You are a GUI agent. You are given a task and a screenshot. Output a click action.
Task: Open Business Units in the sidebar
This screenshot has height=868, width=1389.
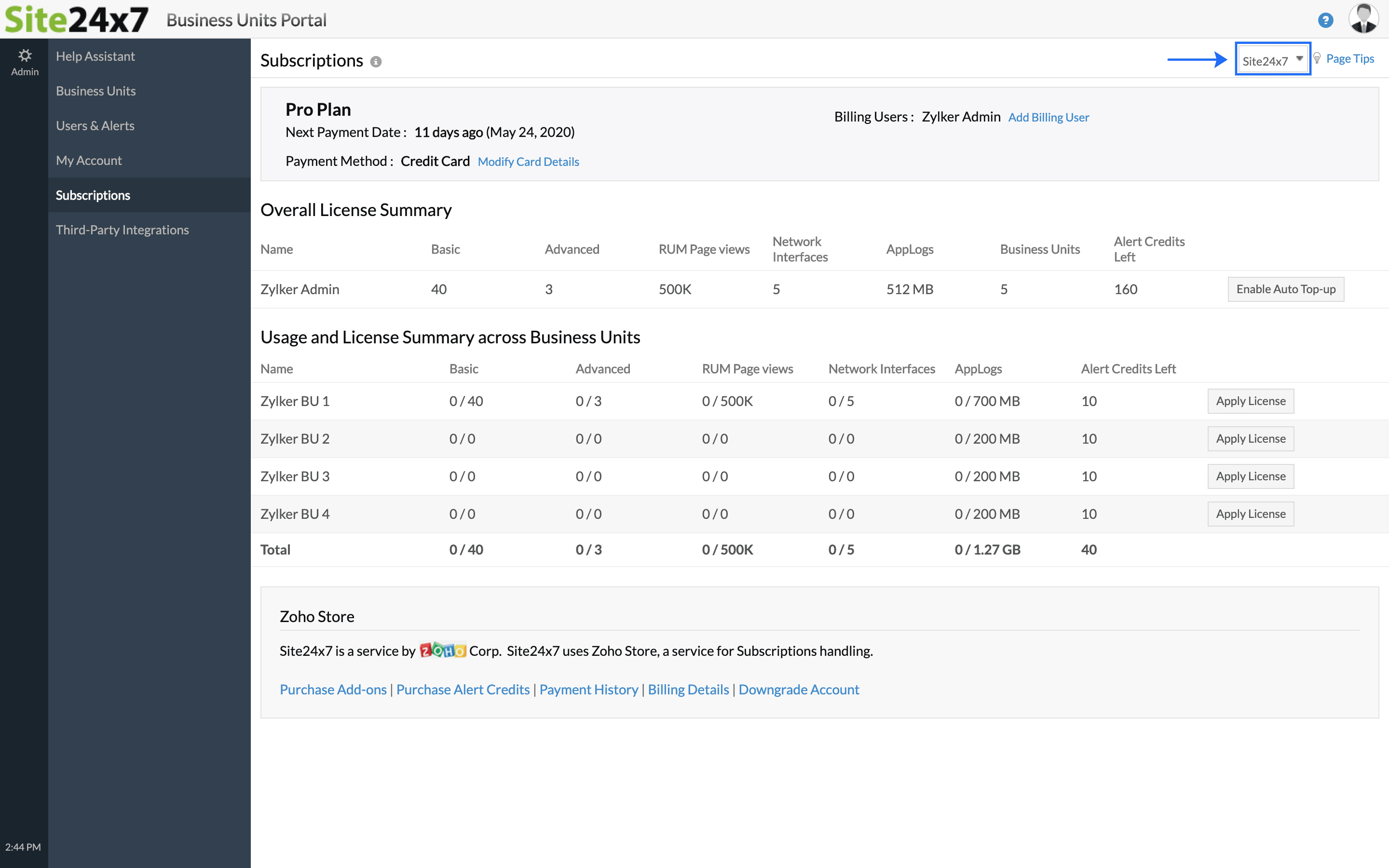point(96,91)
